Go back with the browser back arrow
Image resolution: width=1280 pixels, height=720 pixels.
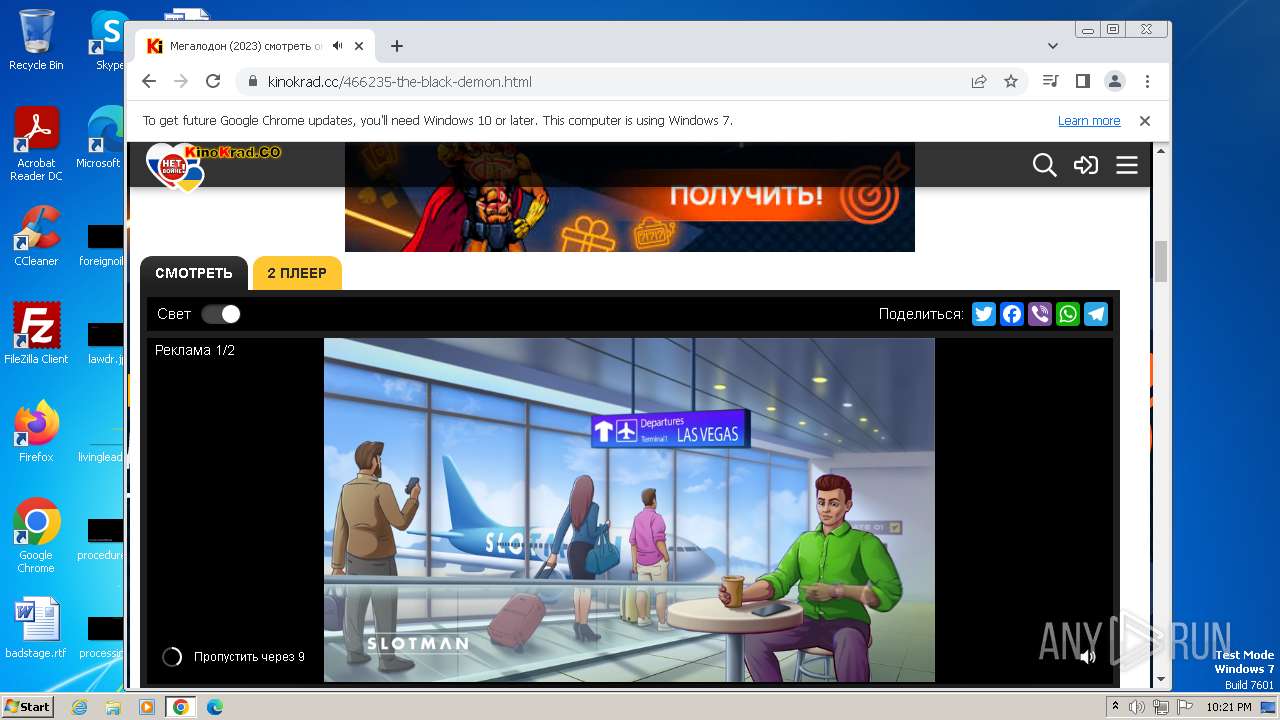[149, 81]
